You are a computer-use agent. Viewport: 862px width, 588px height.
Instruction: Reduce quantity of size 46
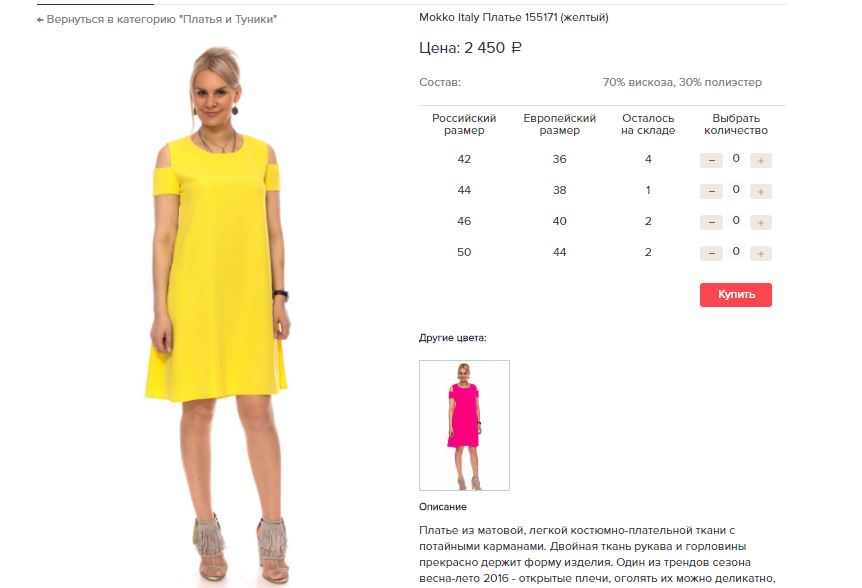tap(711, 222)
